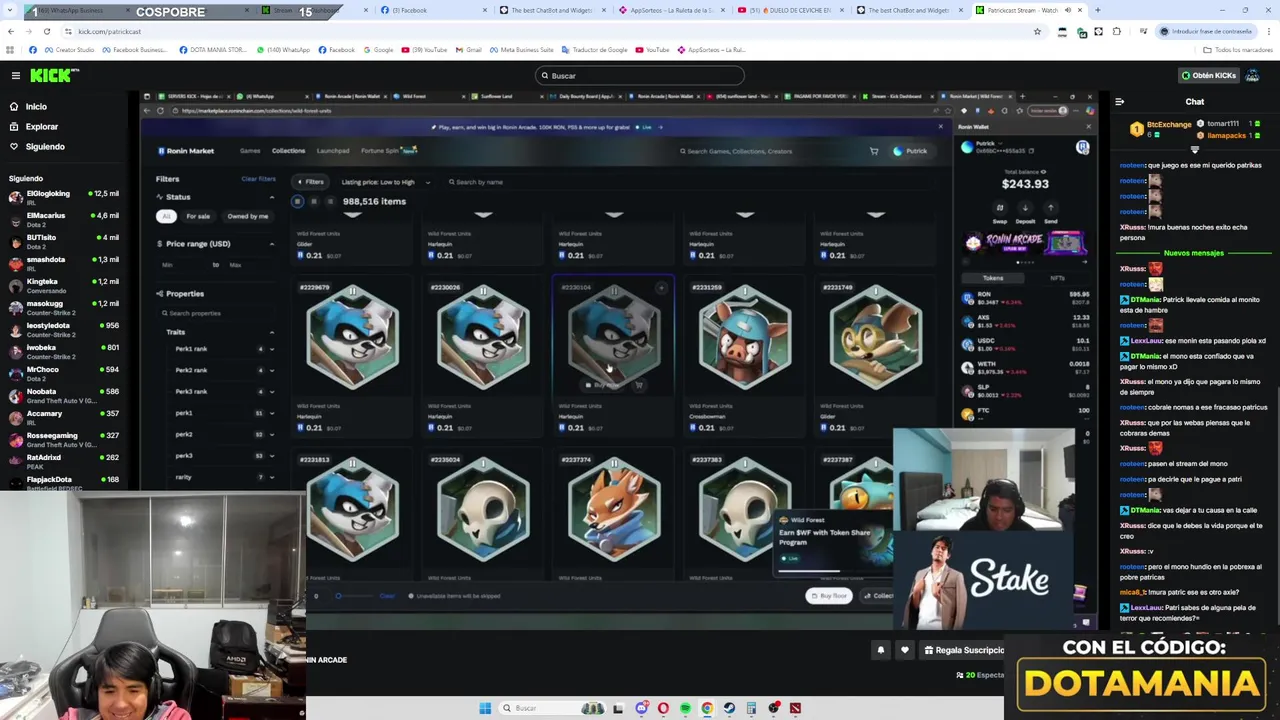
Task: Open Chrome from the Windows taskbar
Action: click(x=707, y=708)
